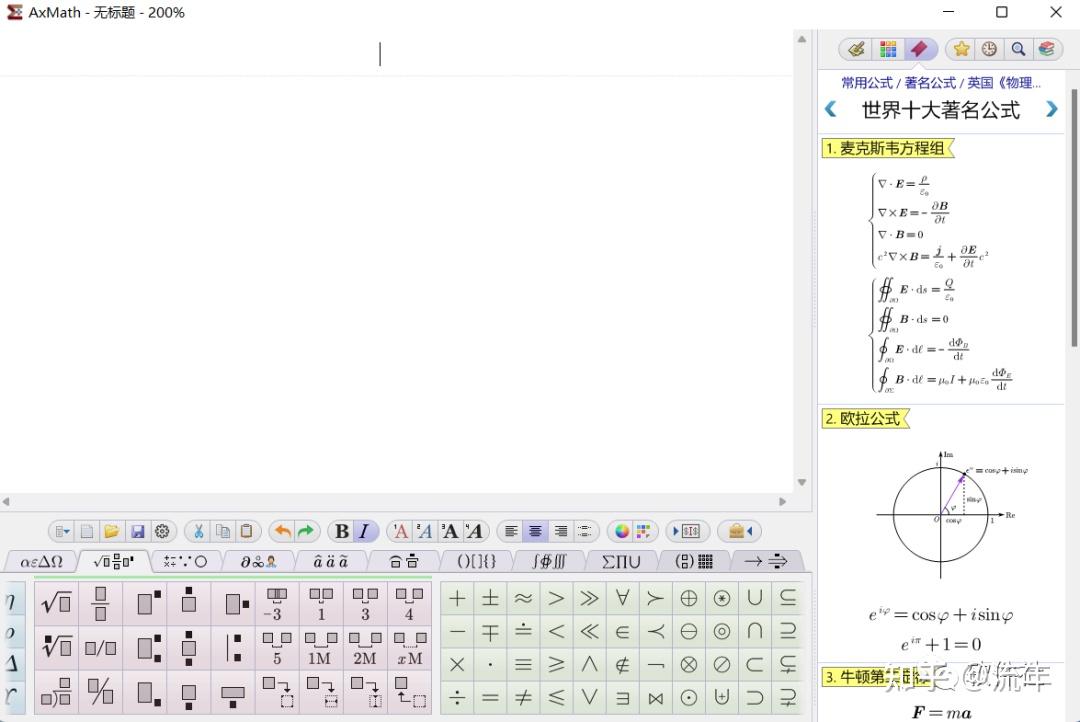Screen dimensions: 1080x722
Task: Select font style 2 blue italic A
Action: (x=424, y=531)
